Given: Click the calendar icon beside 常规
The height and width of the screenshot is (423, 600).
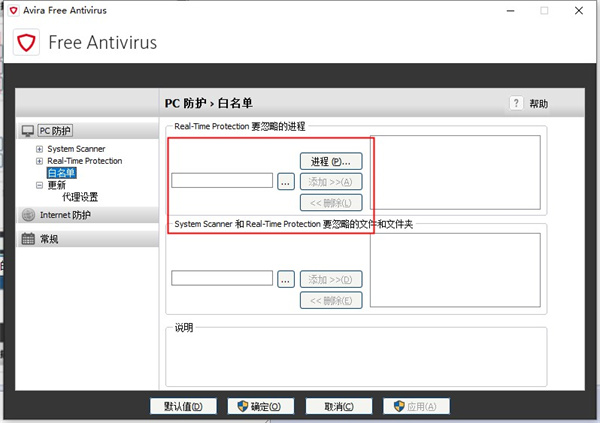Looking at the screenshot, I should click(28, 239).
